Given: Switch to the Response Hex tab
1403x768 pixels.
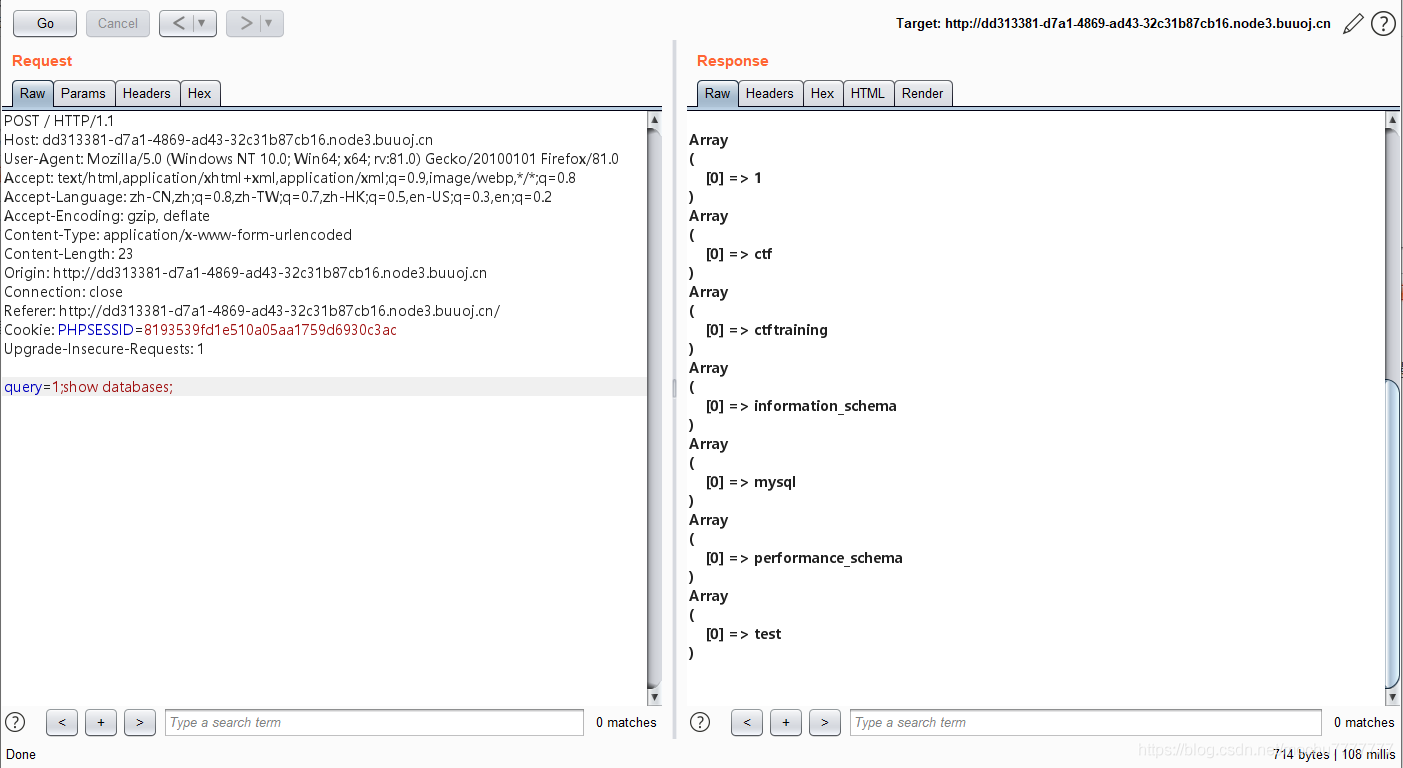Looking at the screenshot, I should point(823,93).
